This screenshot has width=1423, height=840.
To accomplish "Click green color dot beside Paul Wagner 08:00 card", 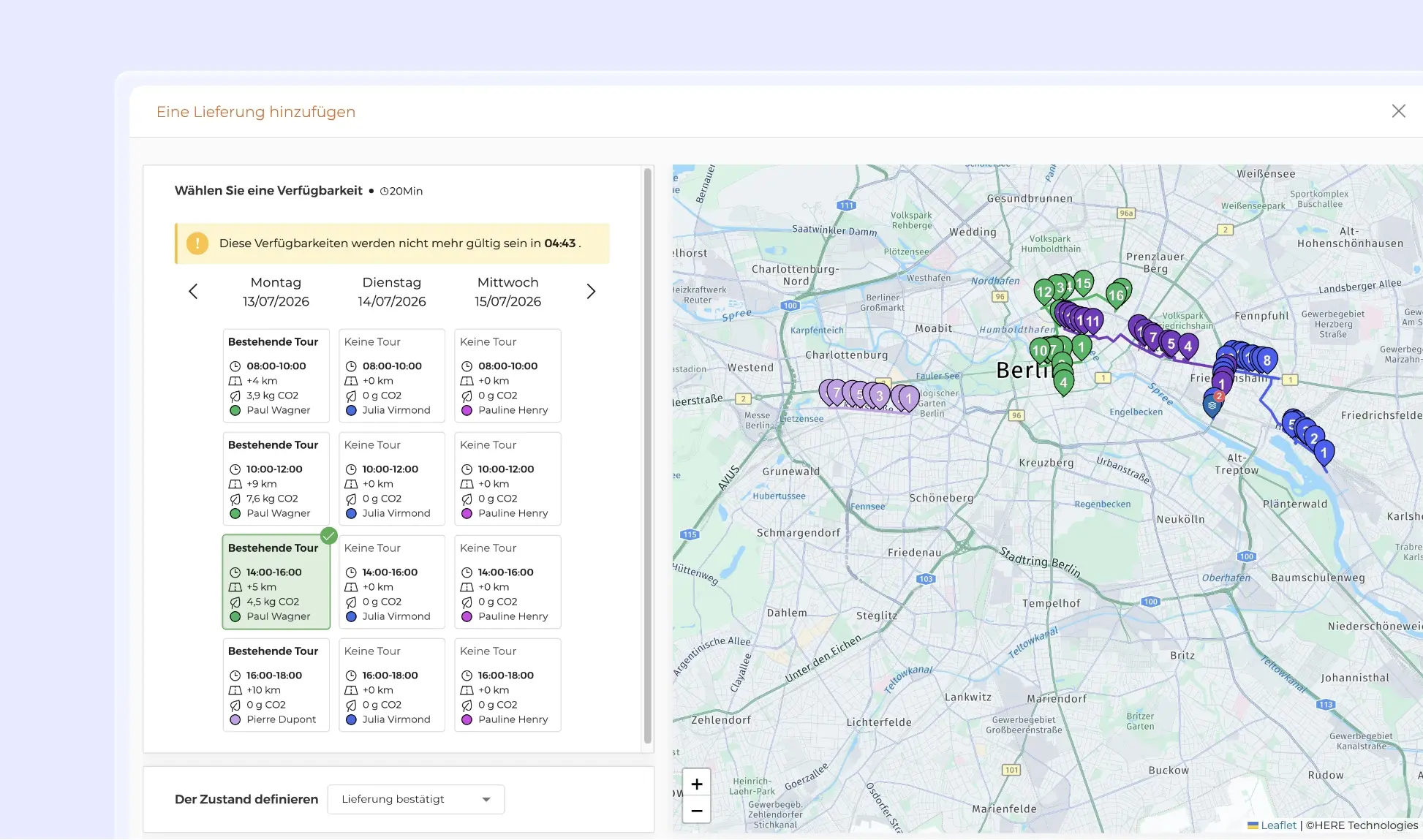I will (x=235, y=411).
